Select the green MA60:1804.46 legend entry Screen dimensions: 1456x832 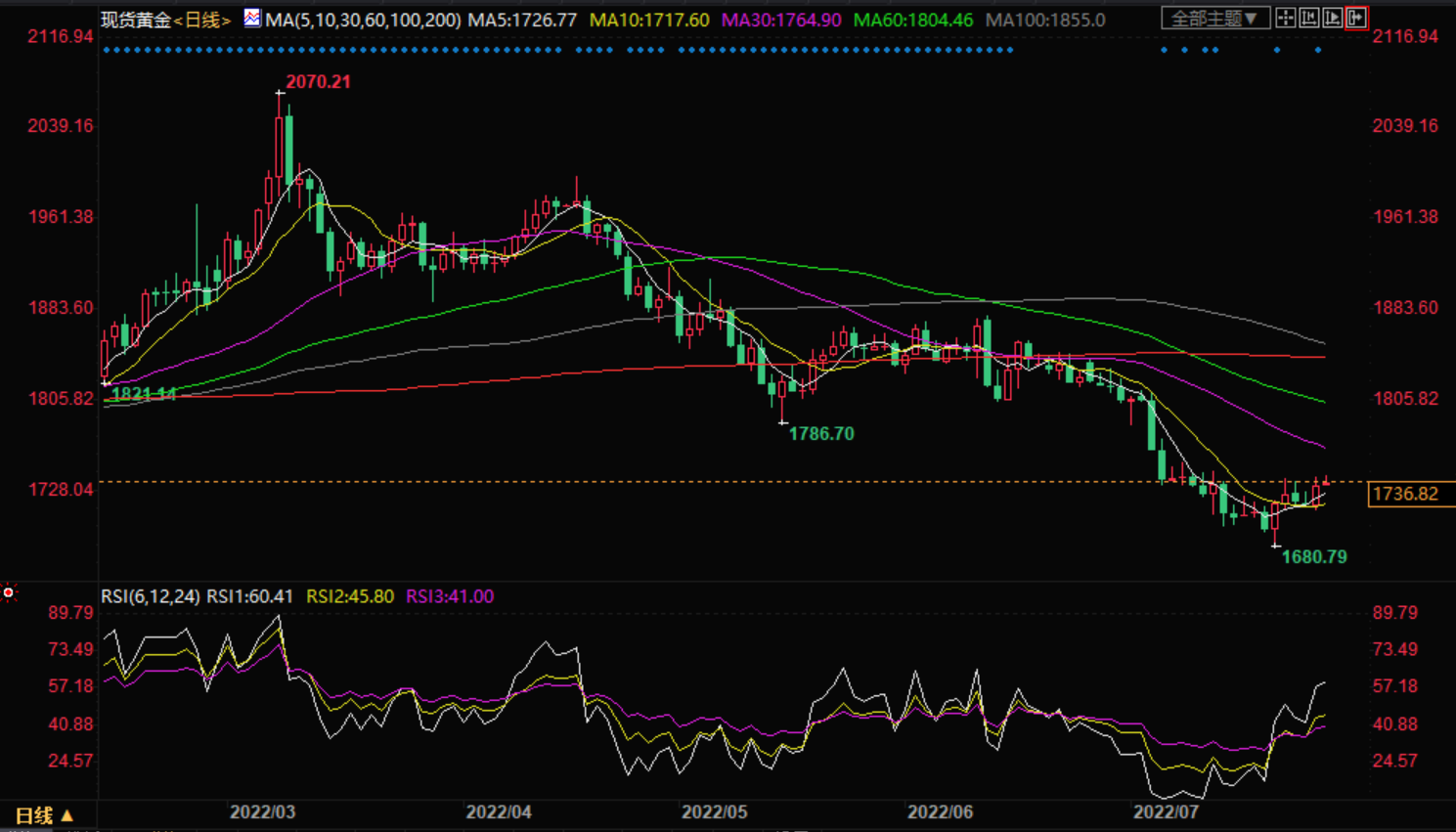pyautogui.click(x=913, y=20)
